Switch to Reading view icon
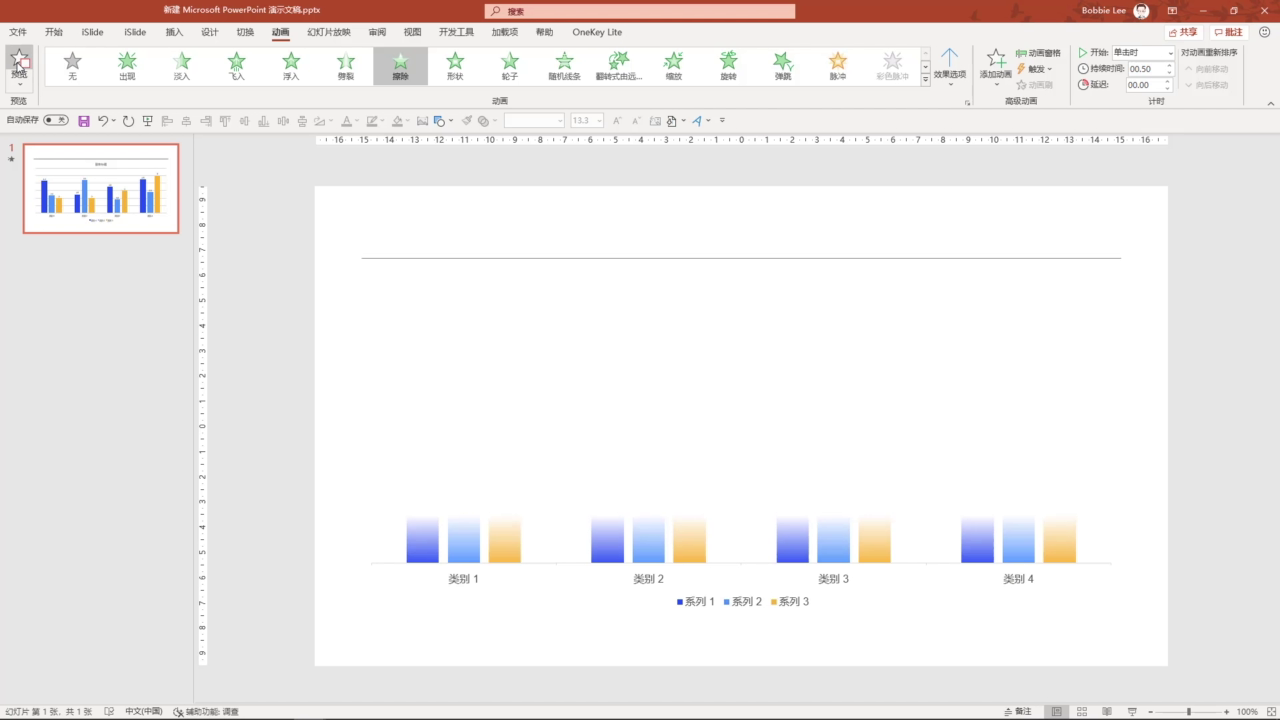 1106,711
